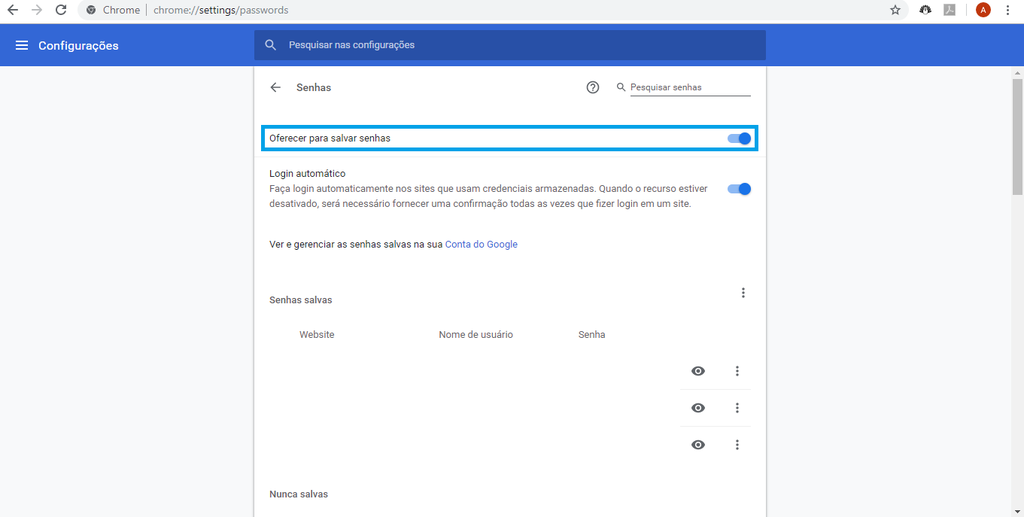
Task: Click the Login automático label
Action: coord(307,174)
